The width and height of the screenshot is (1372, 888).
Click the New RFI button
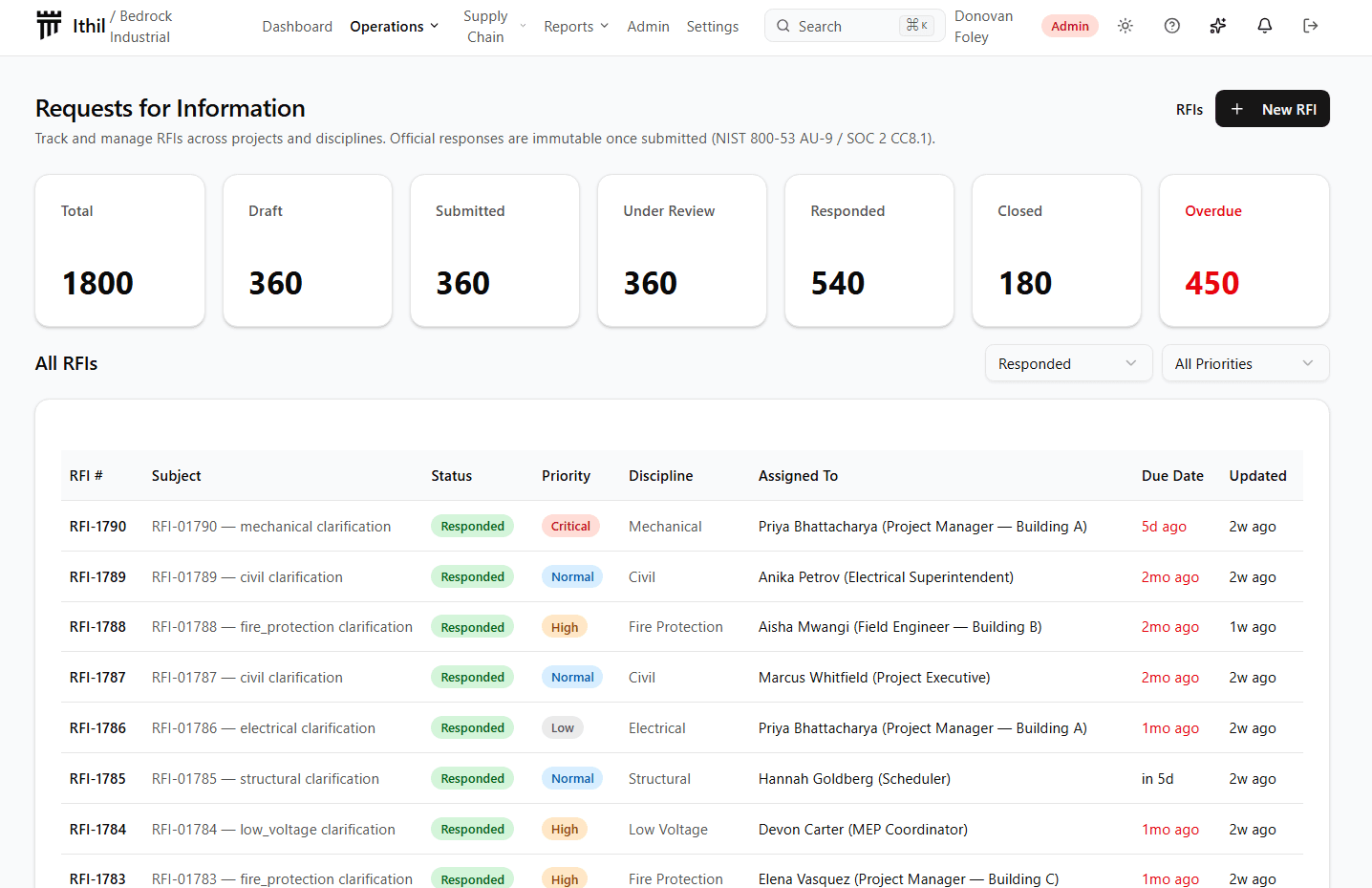click(1273, 109)
